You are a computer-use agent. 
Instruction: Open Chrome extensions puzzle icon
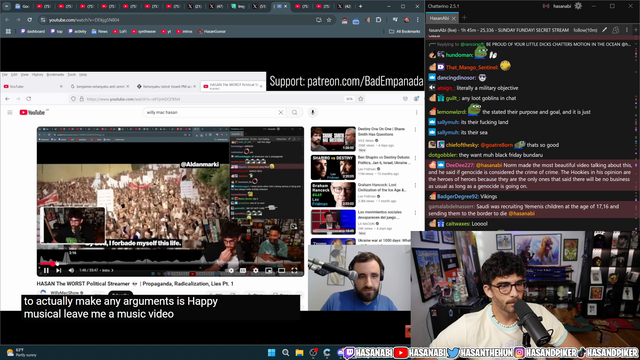click(x=378, y=20)
